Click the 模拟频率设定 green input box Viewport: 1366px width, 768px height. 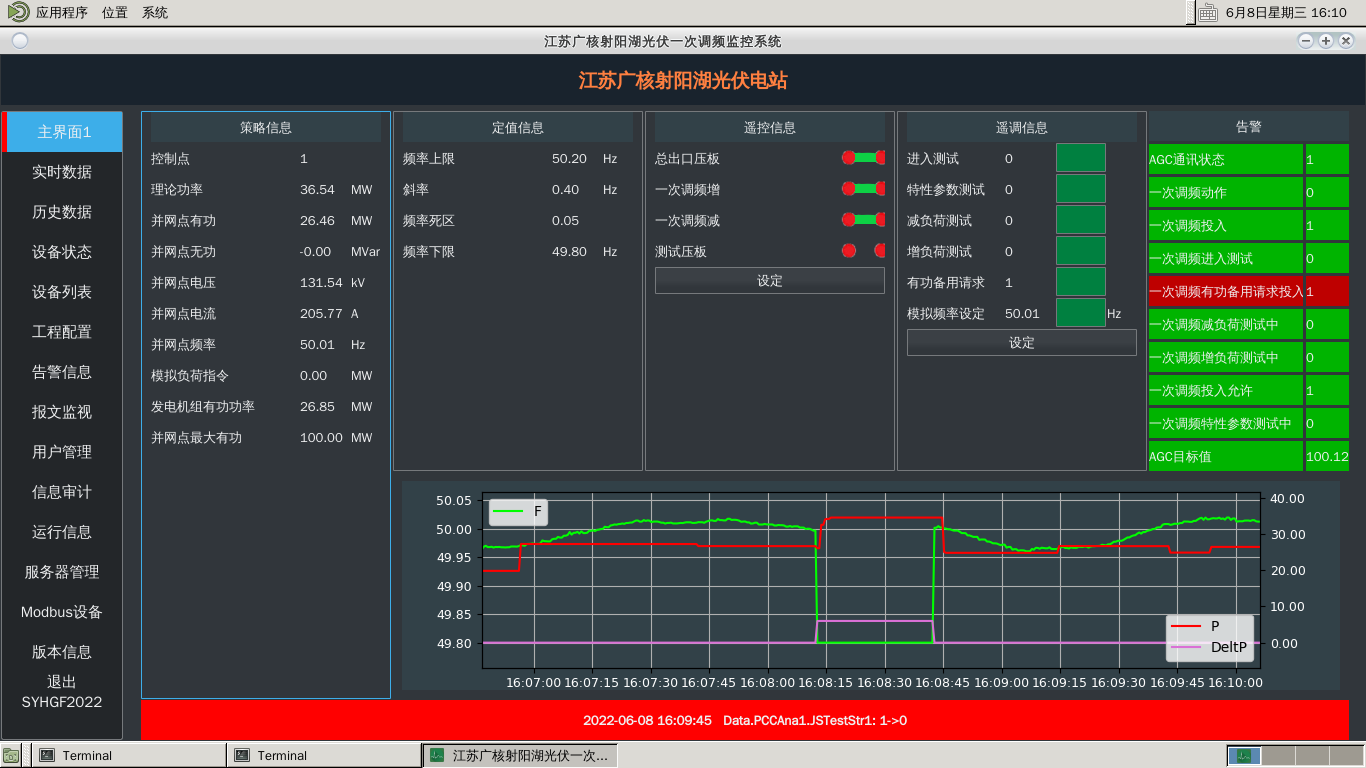(x=1080, y=313)
